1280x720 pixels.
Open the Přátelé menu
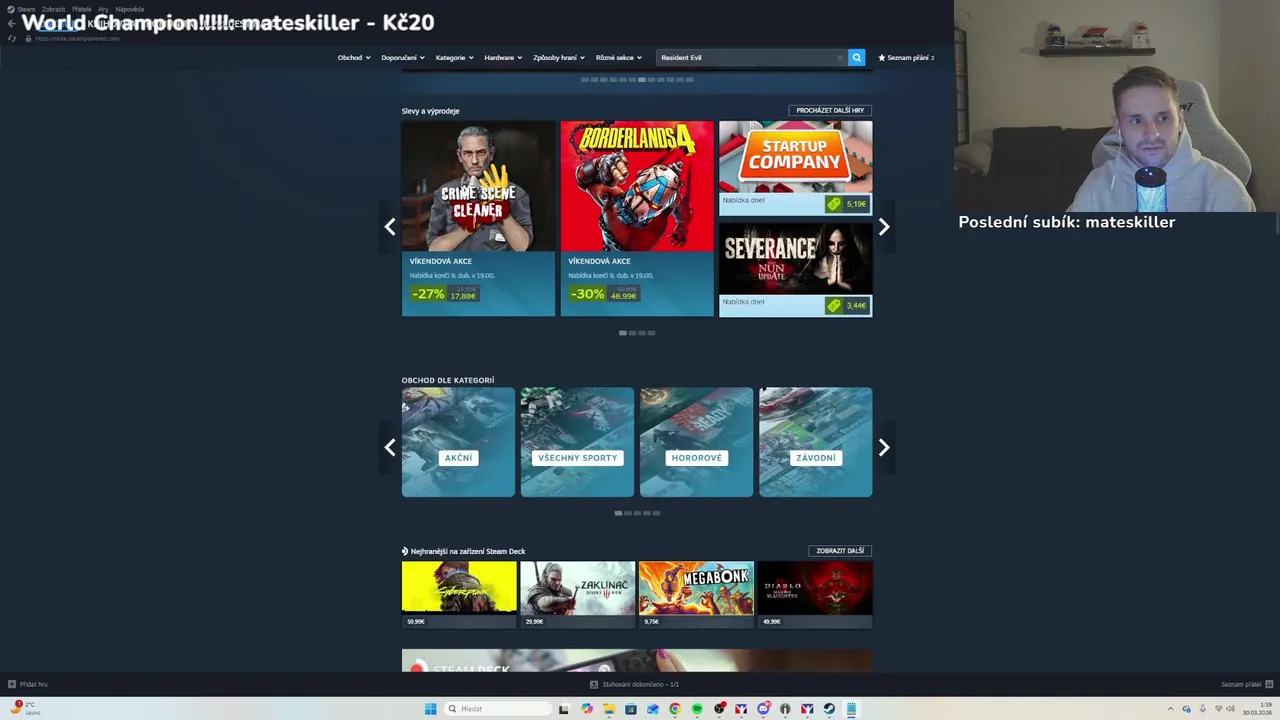click(x=81, y=9)
